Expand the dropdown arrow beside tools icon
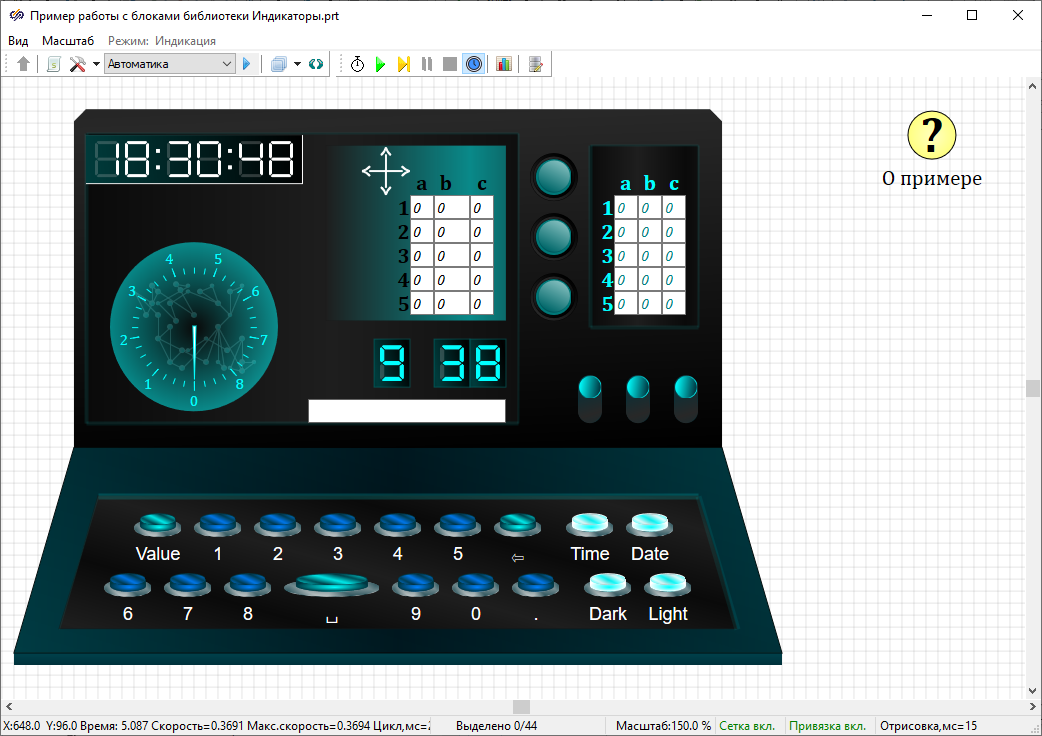Image resolution: width=1042 pixels, height=736 pixels. tap(96, 64)
